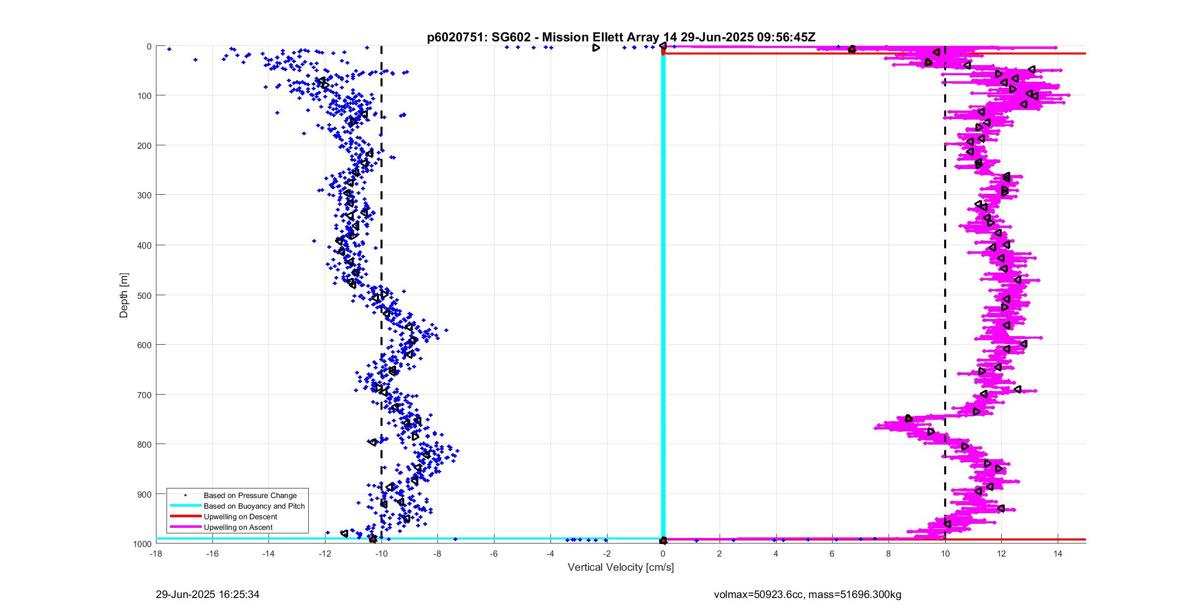The width and height of the screenshot is (1200, 611).
Task: Click the blue dot sample in legend
Action: pos(185,495)
